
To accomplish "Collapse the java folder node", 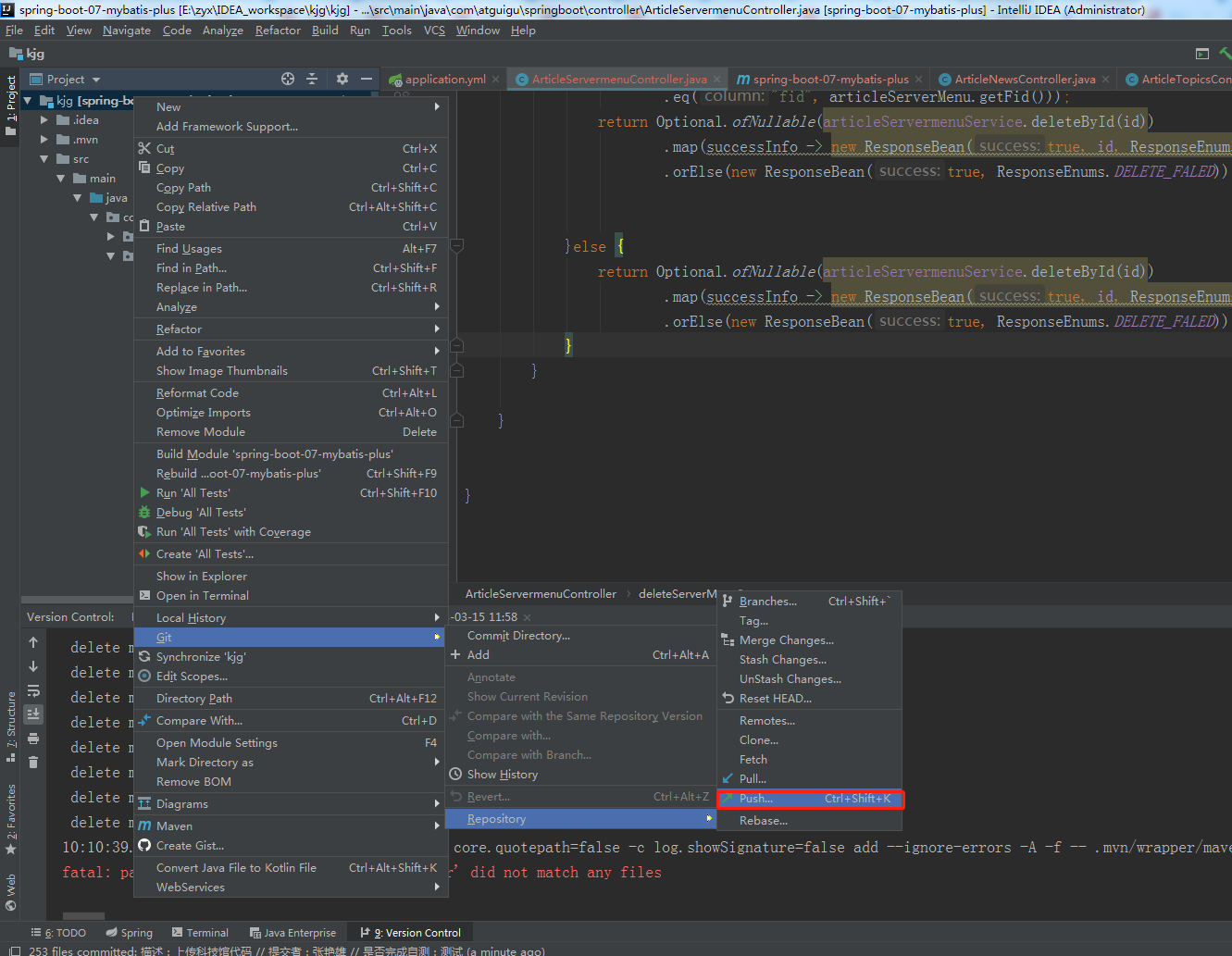I will pos(78,198).
